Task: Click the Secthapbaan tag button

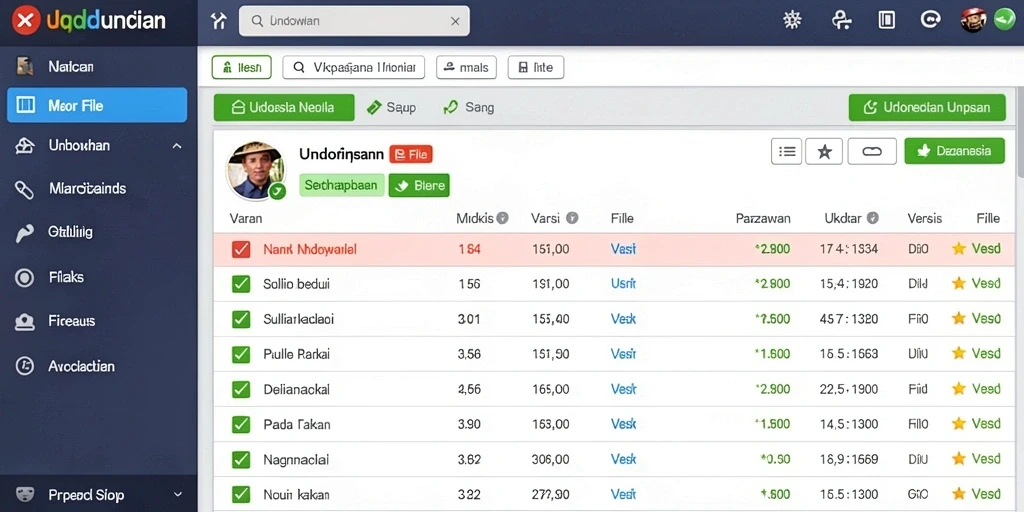Action: [342, 185]
